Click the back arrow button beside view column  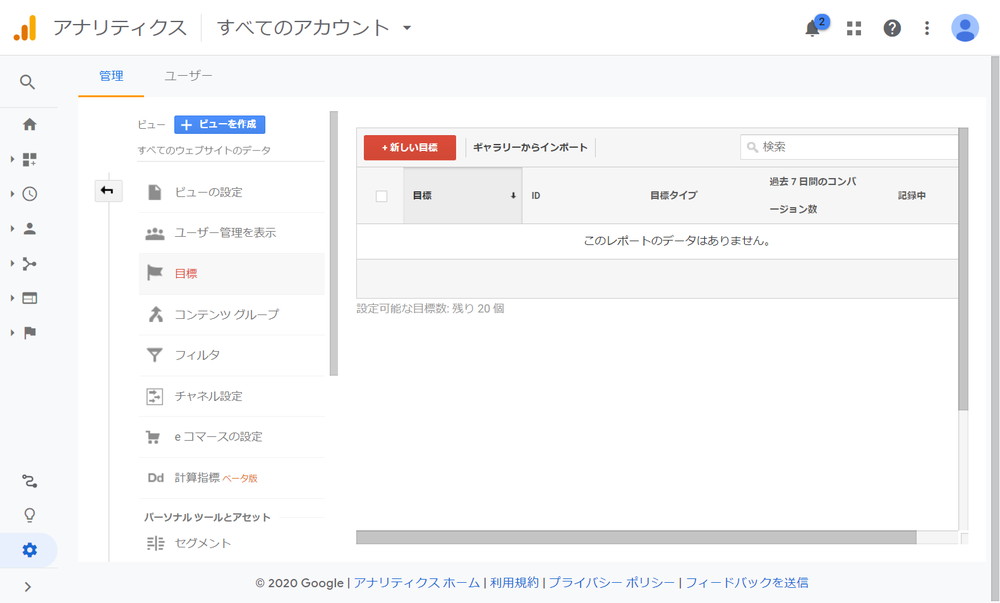tap(108, 191)
